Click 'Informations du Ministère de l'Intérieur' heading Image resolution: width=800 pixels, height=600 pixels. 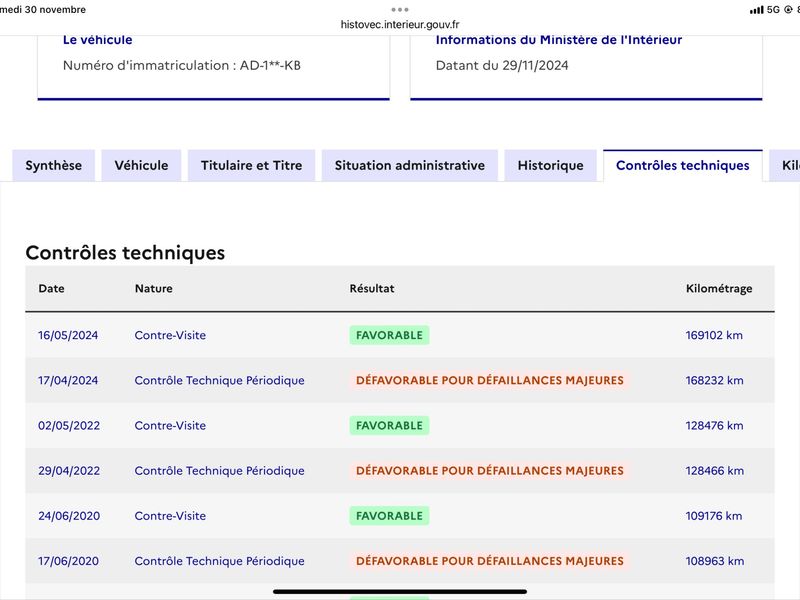click(x=559, y=40)
